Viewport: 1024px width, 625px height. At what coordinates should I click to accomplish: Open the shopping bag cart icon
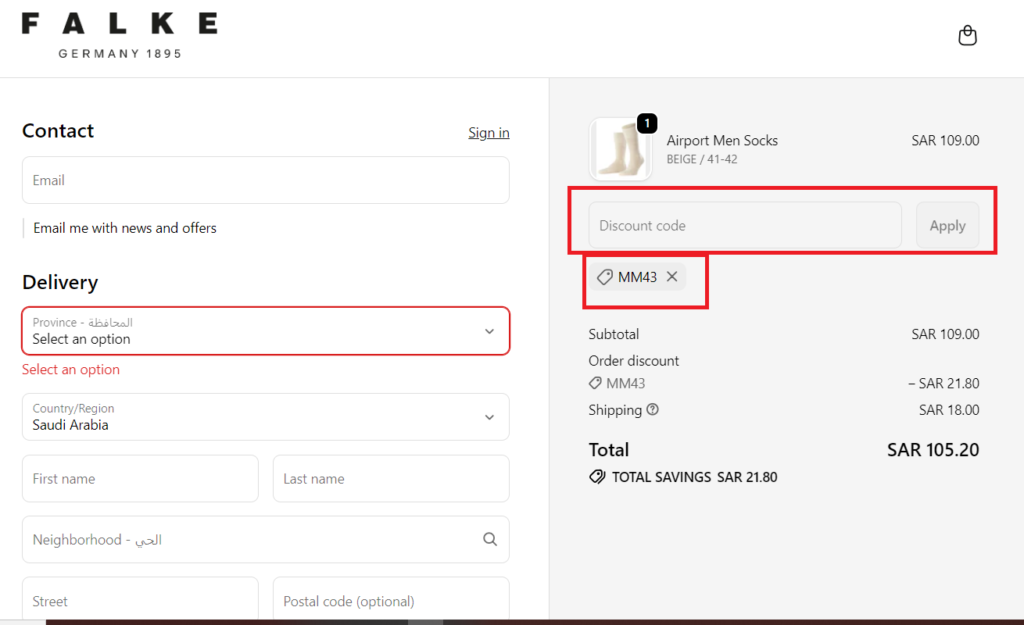[967, 35]
